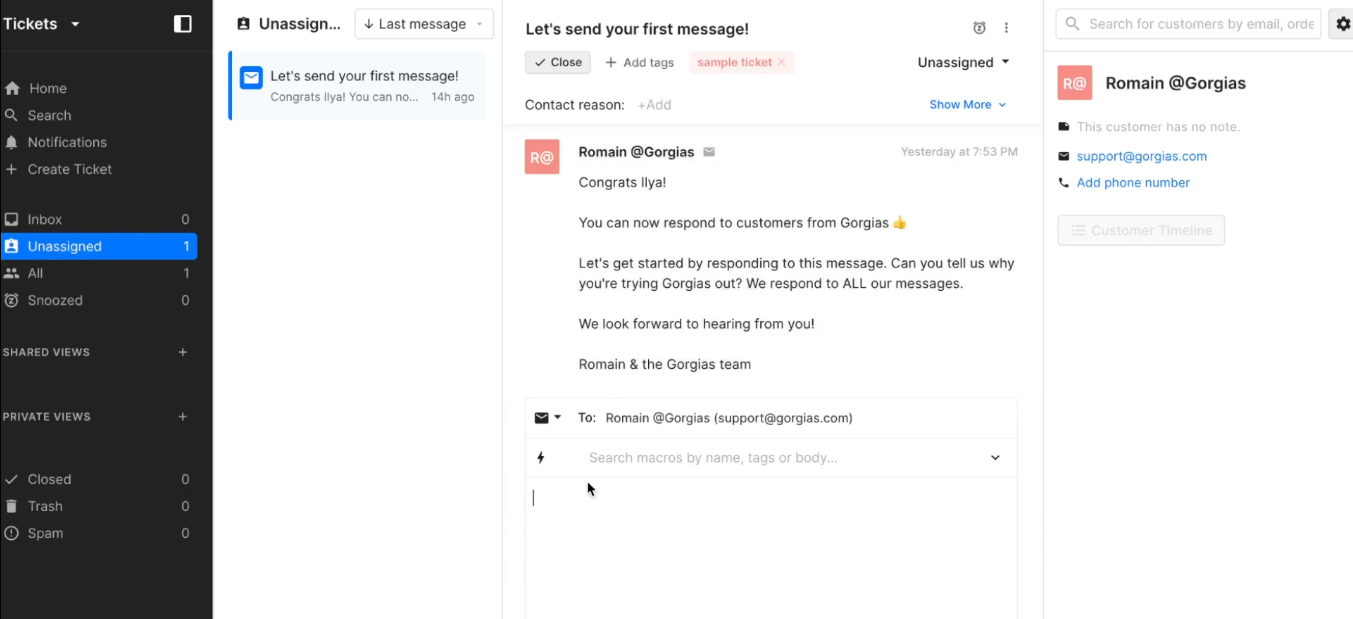Click customer name Romain @Gorgias in panel

1176,83
